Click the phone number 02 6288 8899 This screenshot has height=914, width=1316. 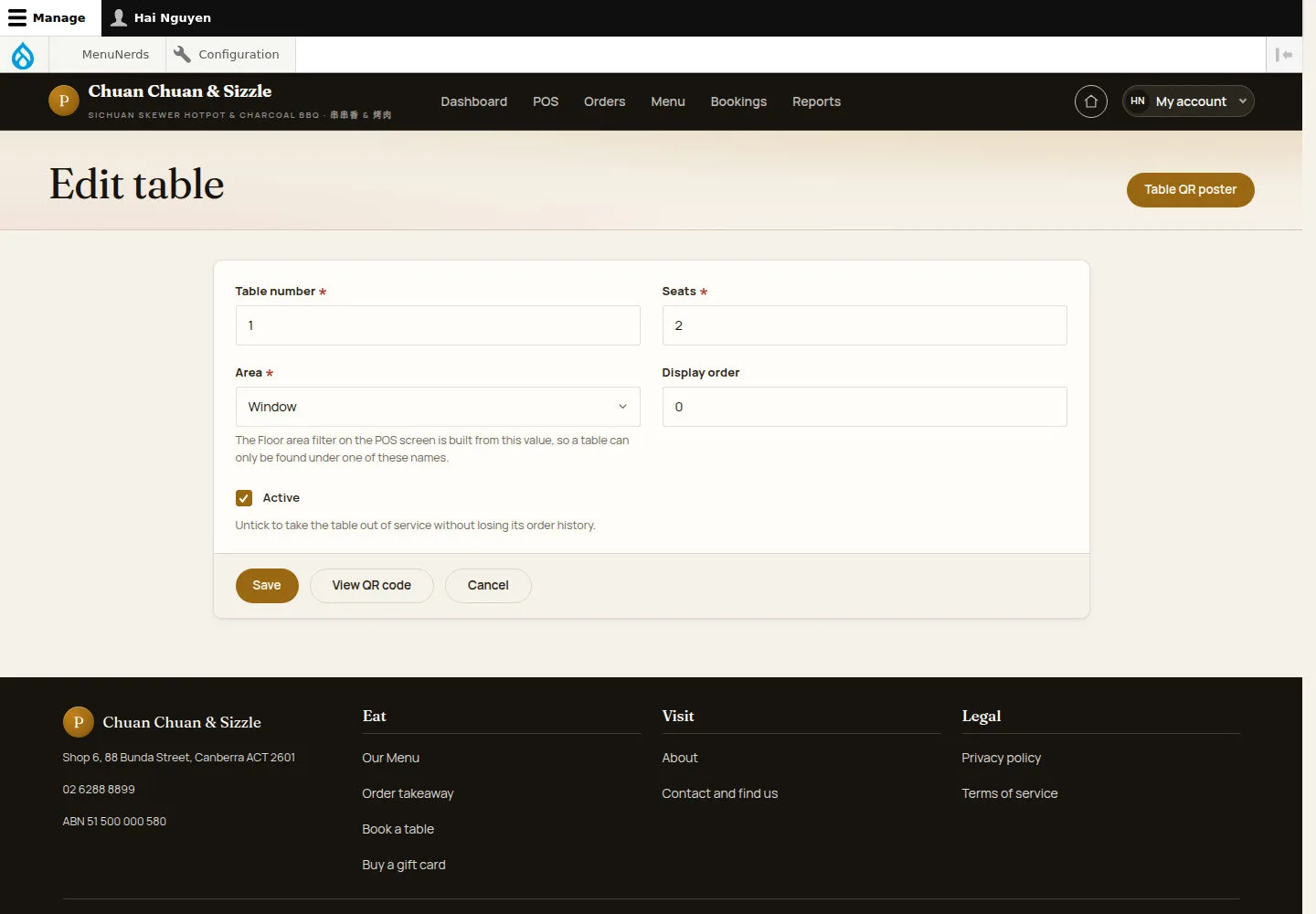(x=99, y=790)
